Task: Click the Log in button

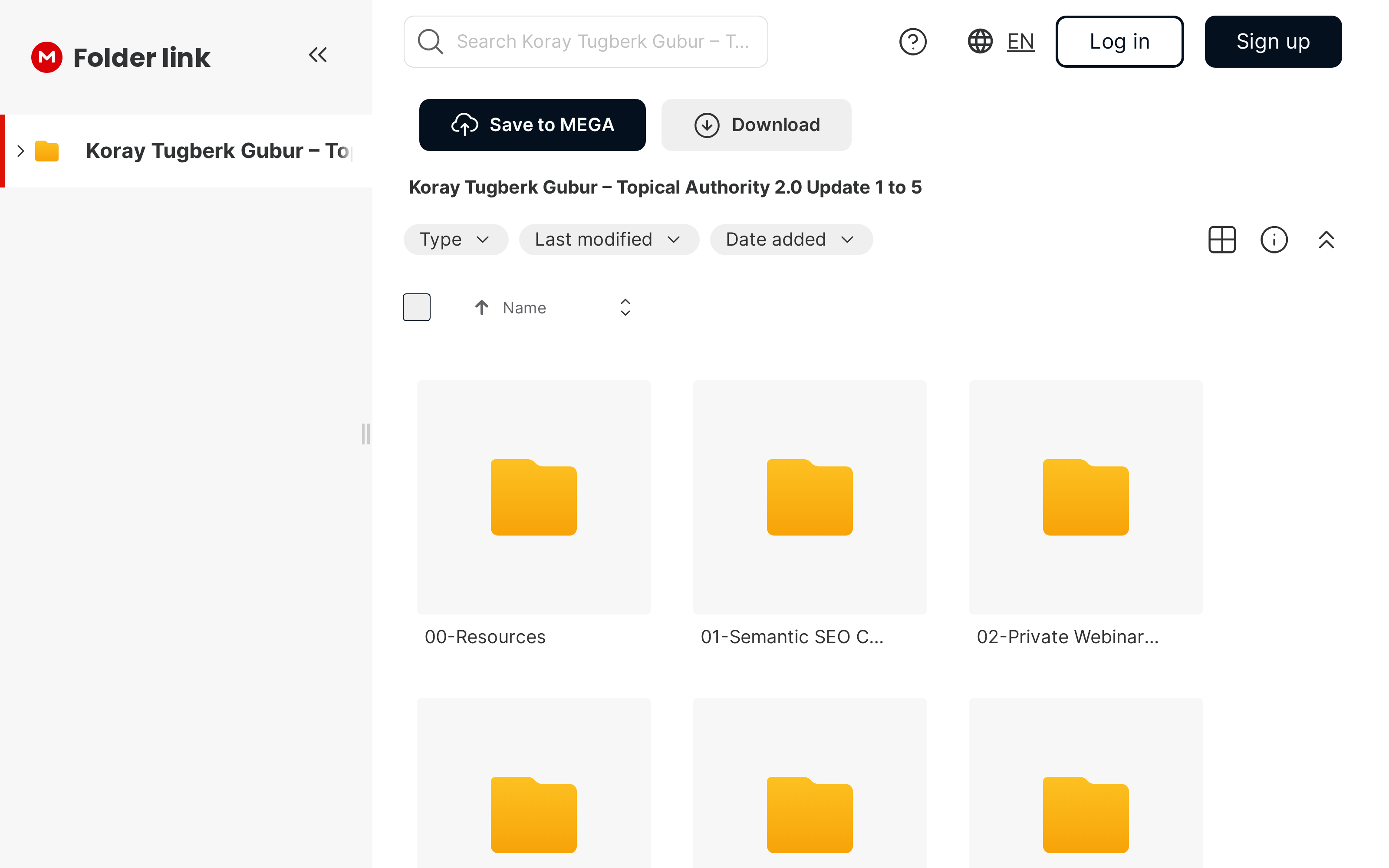Action: click(1119, 41)
